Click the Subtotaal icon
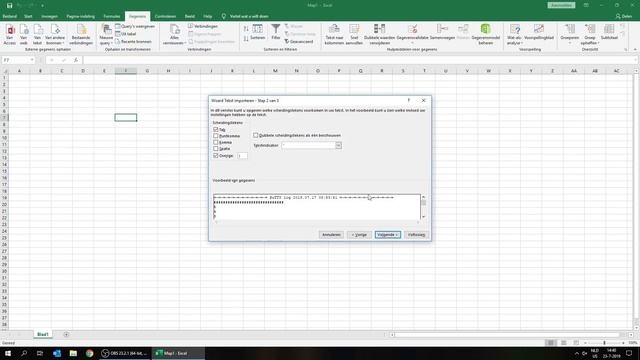Viewport: 640px width, 360px height. click(609, 29)
